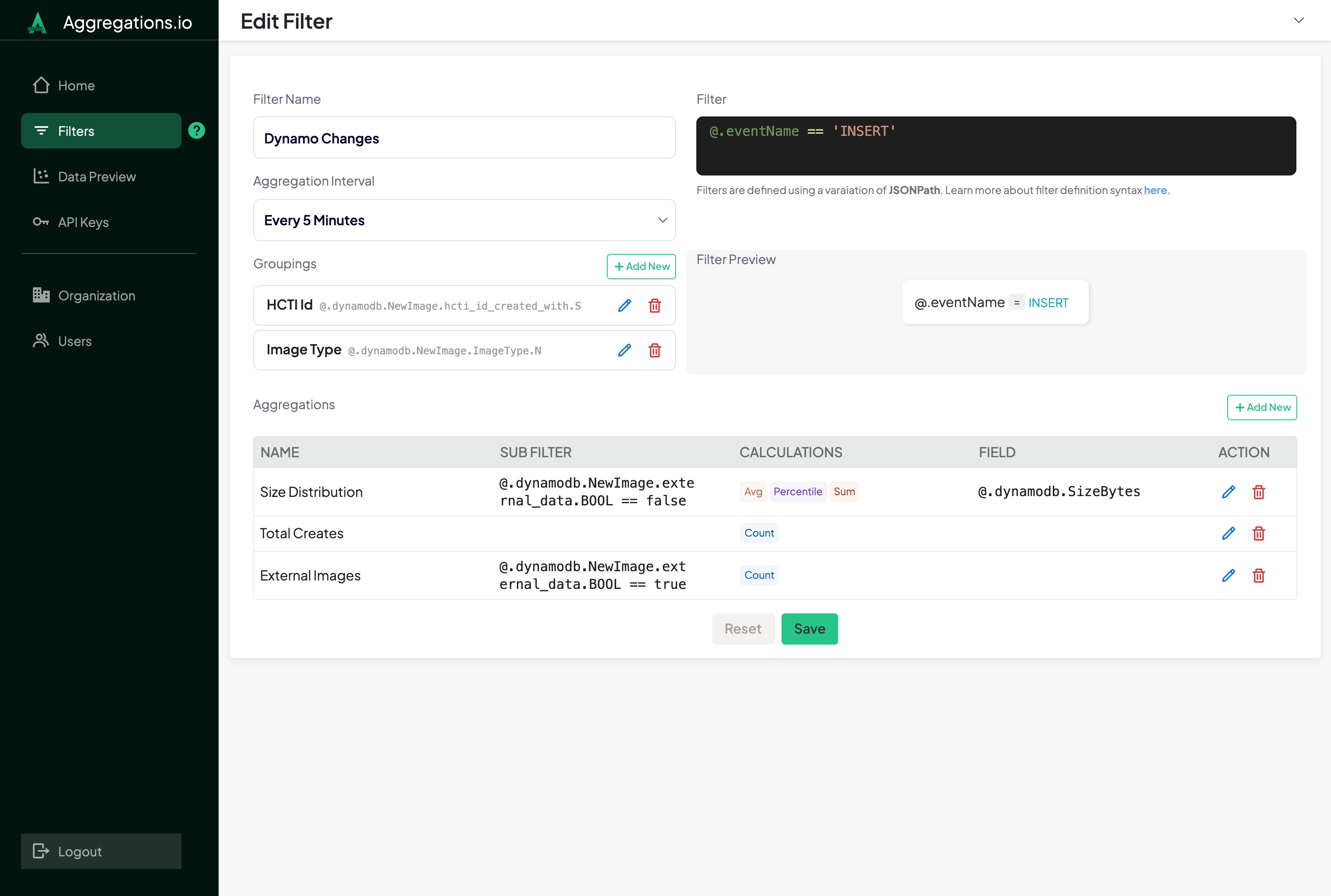The image size is (1331, 896).
Task: Edit the Size Distribution aggregation
Action: point(1228,492)
